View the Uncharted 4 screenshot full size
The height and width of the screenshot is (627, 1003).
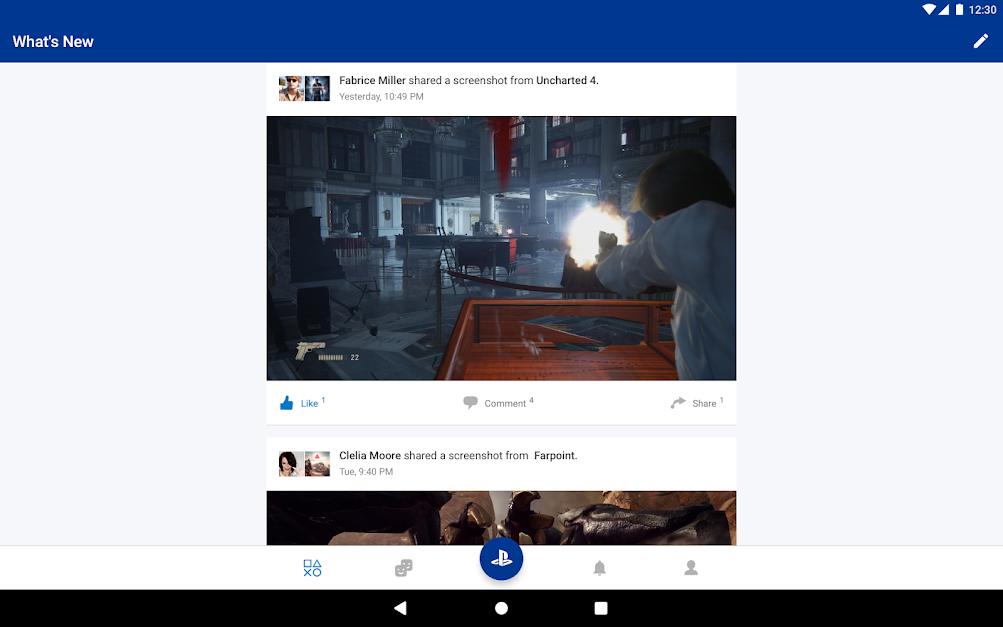pos(501,247)
